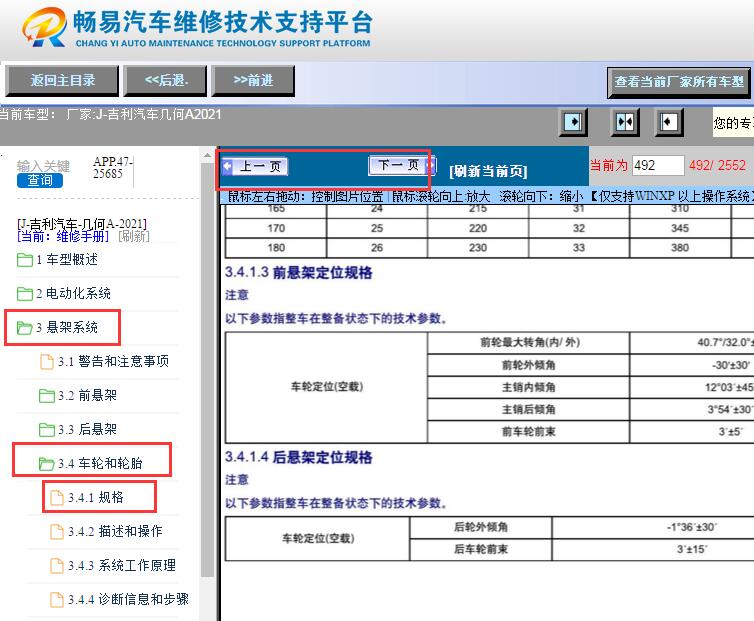Collapse folder icon for 3.4 车轮和轮胎

[x=47, y=463]
